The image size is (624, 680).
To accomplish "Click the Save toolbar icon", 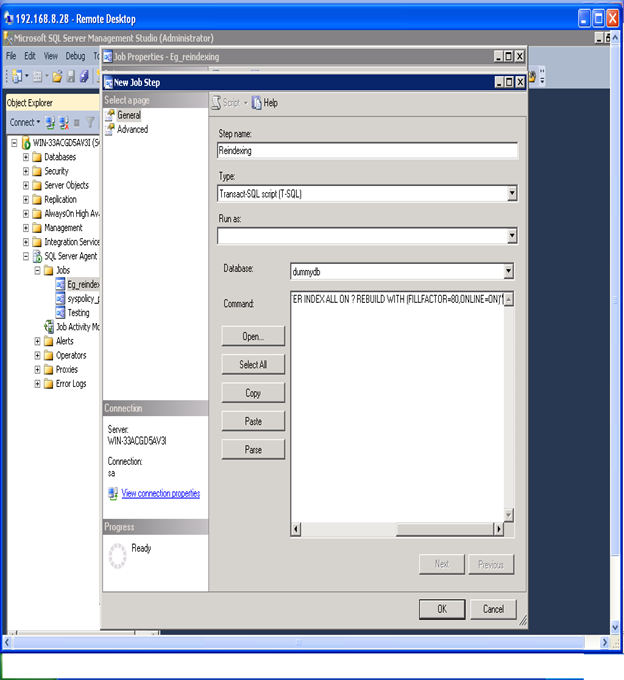I will pos(71,77).
